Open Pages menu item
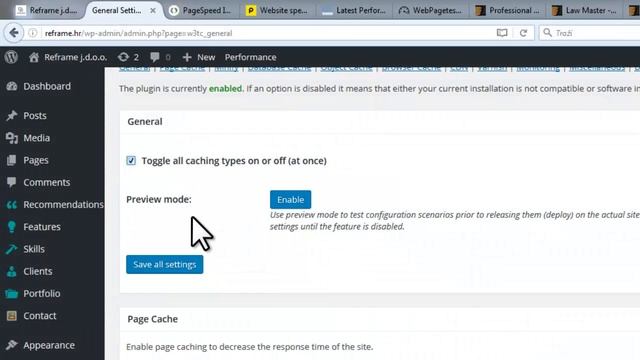Image resolution: width=640 pixels, height=360 pixels. (36, 160)
